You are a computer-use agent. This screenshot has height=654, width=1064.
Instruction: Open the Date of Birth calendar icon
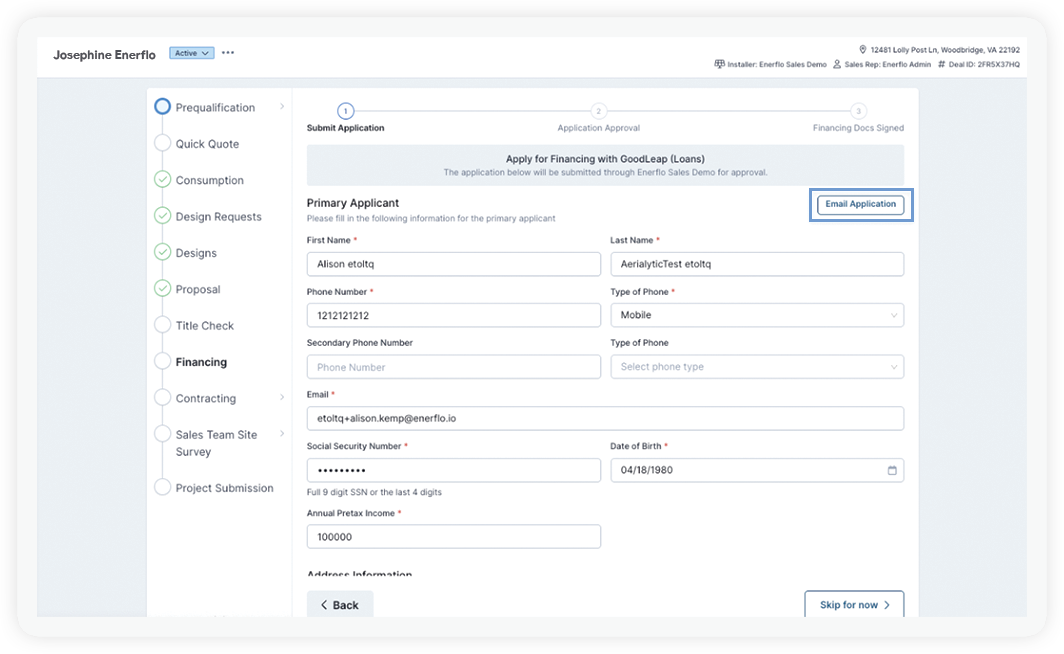click(892, 470)
